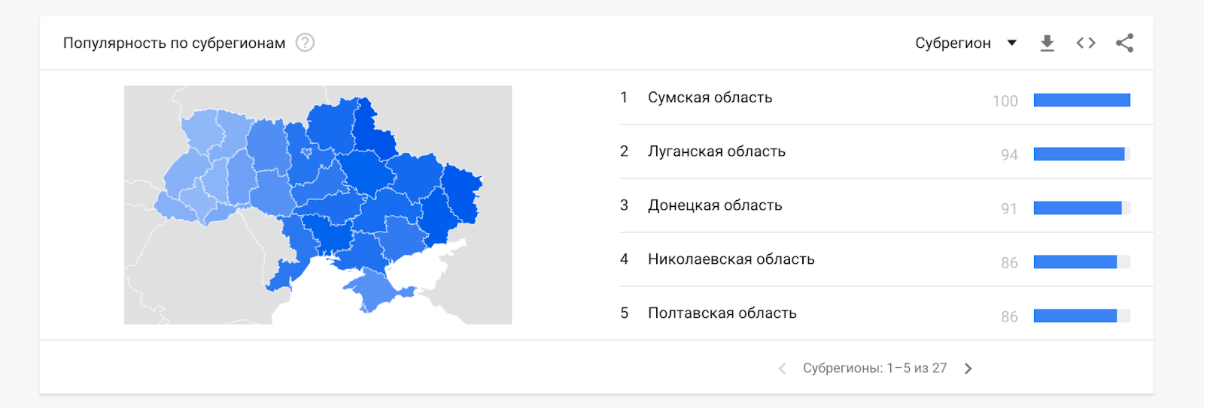The height and width of the screenshot is (408, 1206).
Task: Click the bar for Сумская область
Action: tap(1081, 100)
